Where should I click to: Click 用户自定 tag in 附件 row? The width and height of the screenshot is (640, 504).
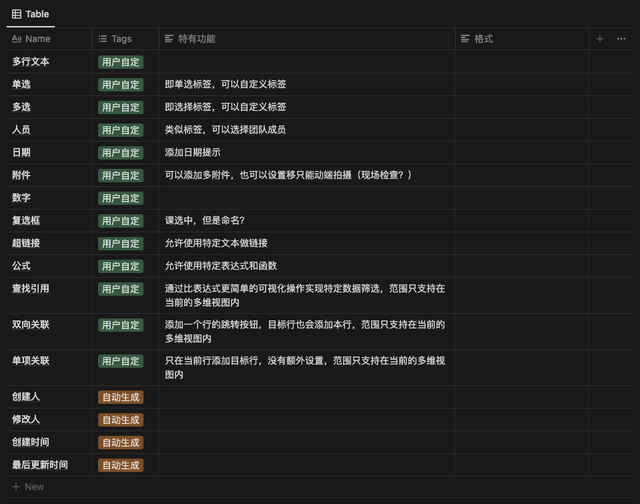point(120,175)
